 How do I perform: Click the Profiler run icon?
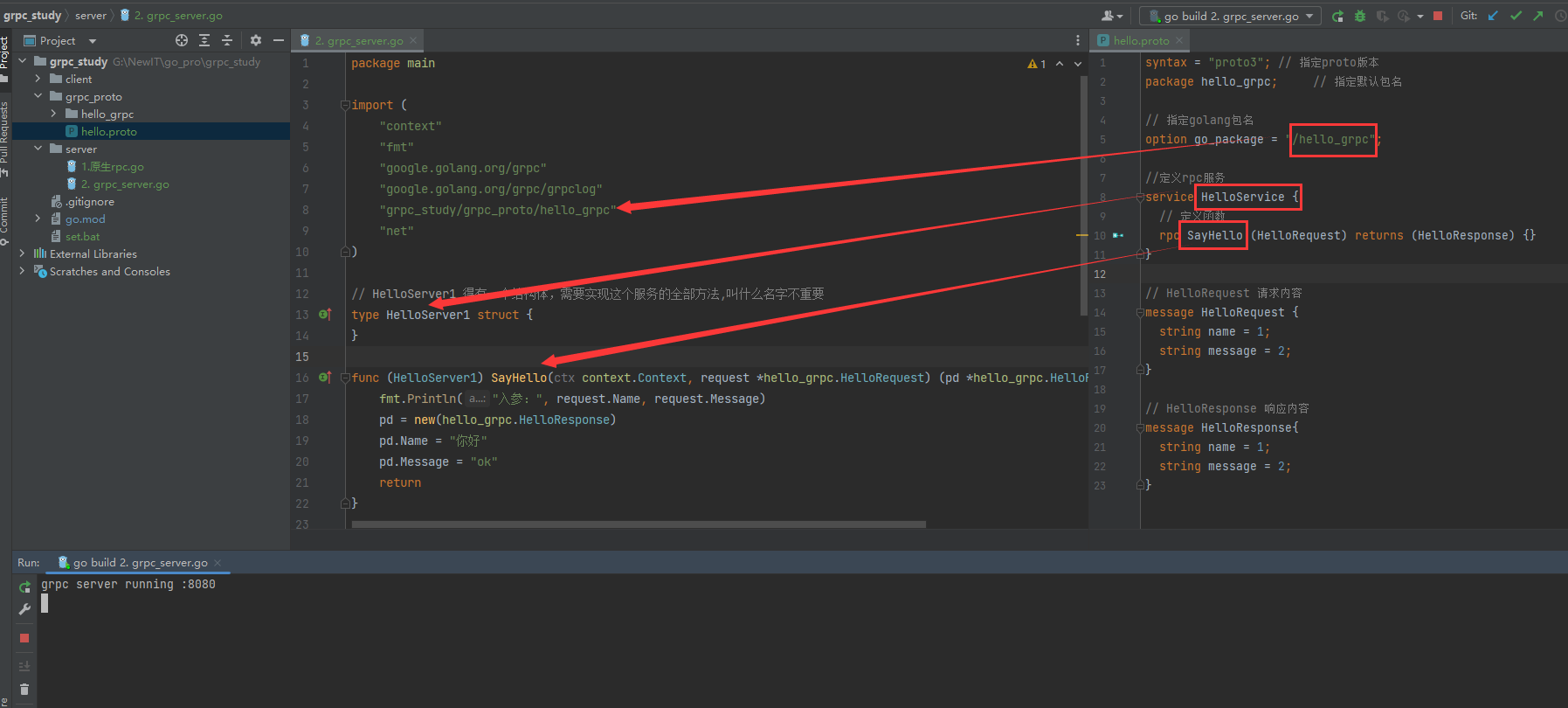pyautogui.click(x=1404, y=16)
